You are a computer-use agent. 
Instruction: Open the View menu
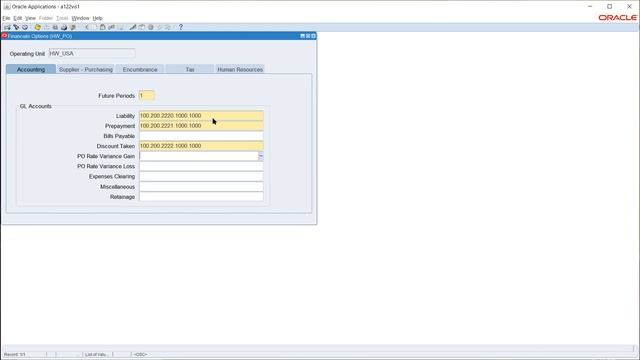click(x=31, y=18)
